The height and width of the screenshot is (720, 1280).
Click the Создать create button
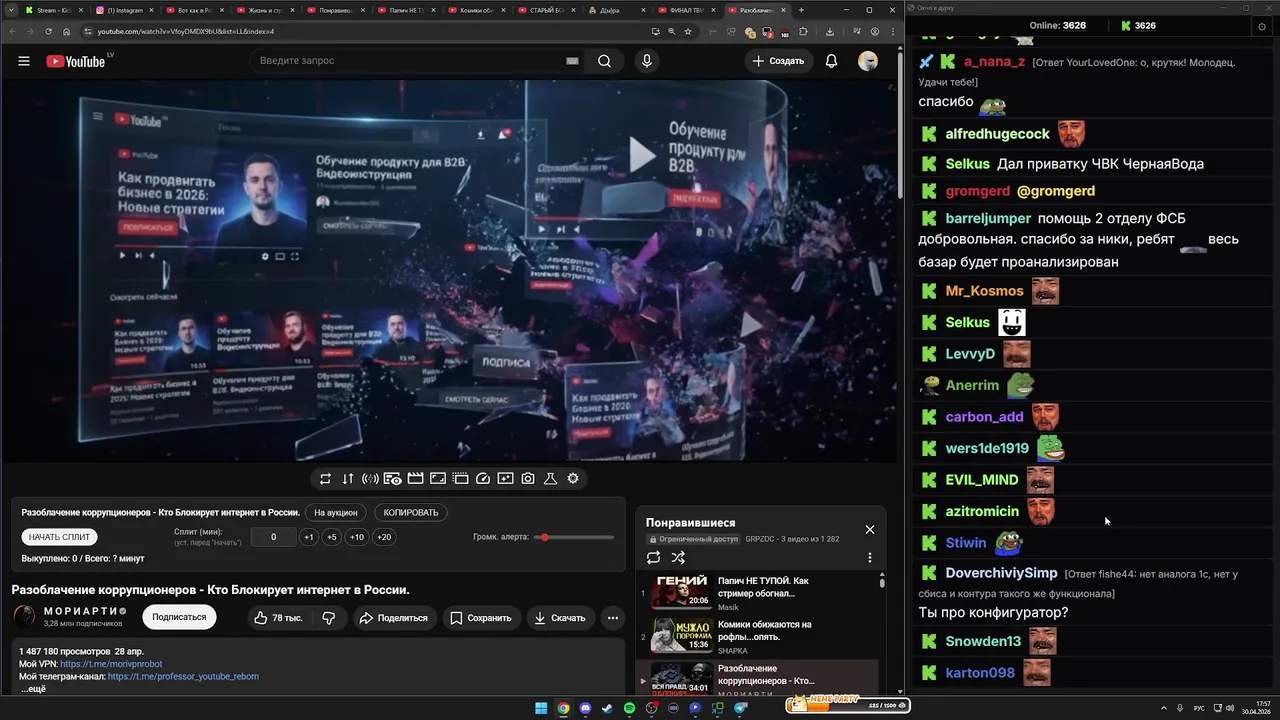[x=779, y=61]
